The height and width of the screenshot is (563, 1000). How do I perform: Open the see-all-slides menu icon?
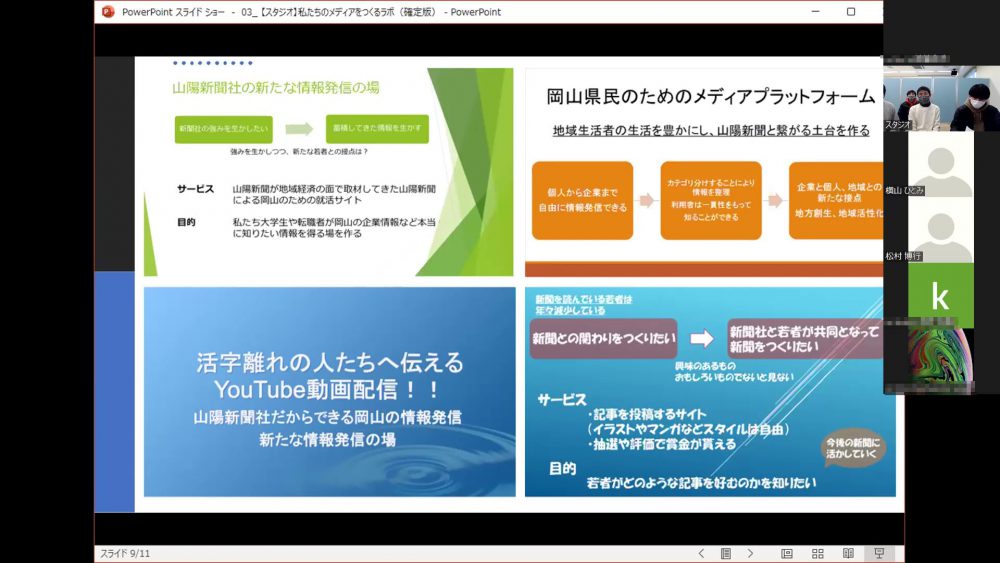(726, 553)
